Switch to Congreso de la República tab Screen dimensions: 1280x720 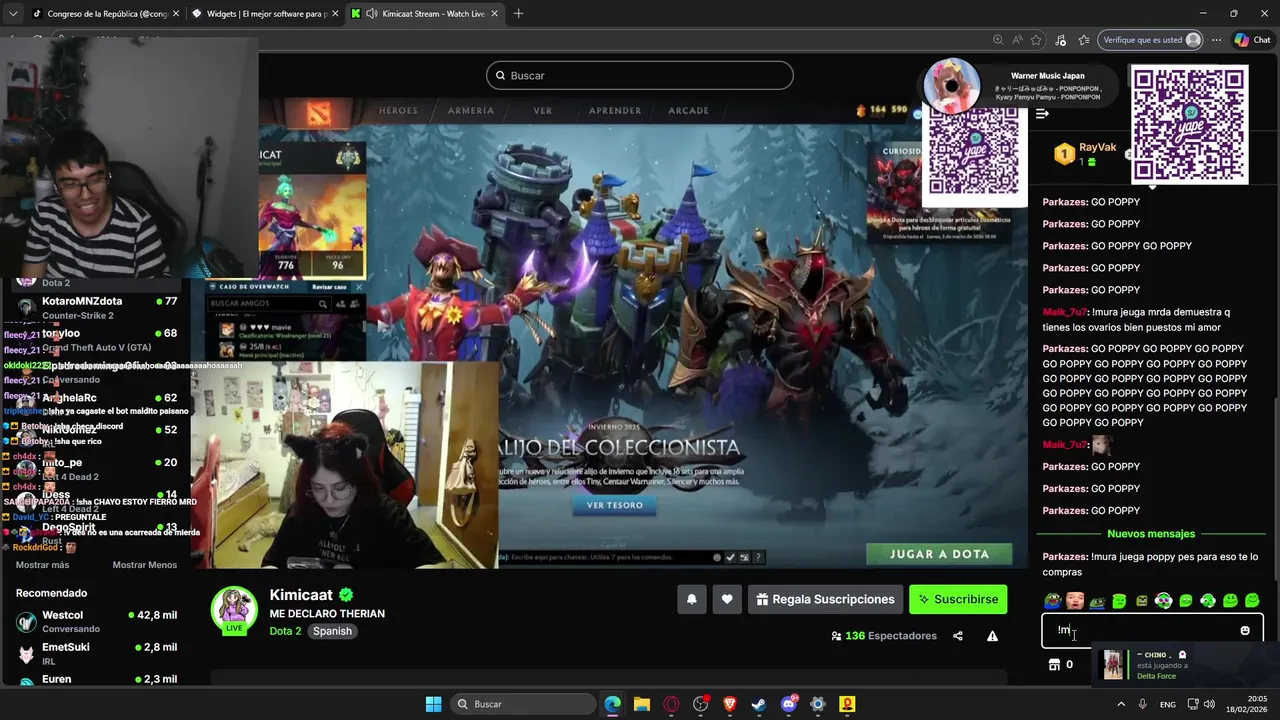click(106, 14)
